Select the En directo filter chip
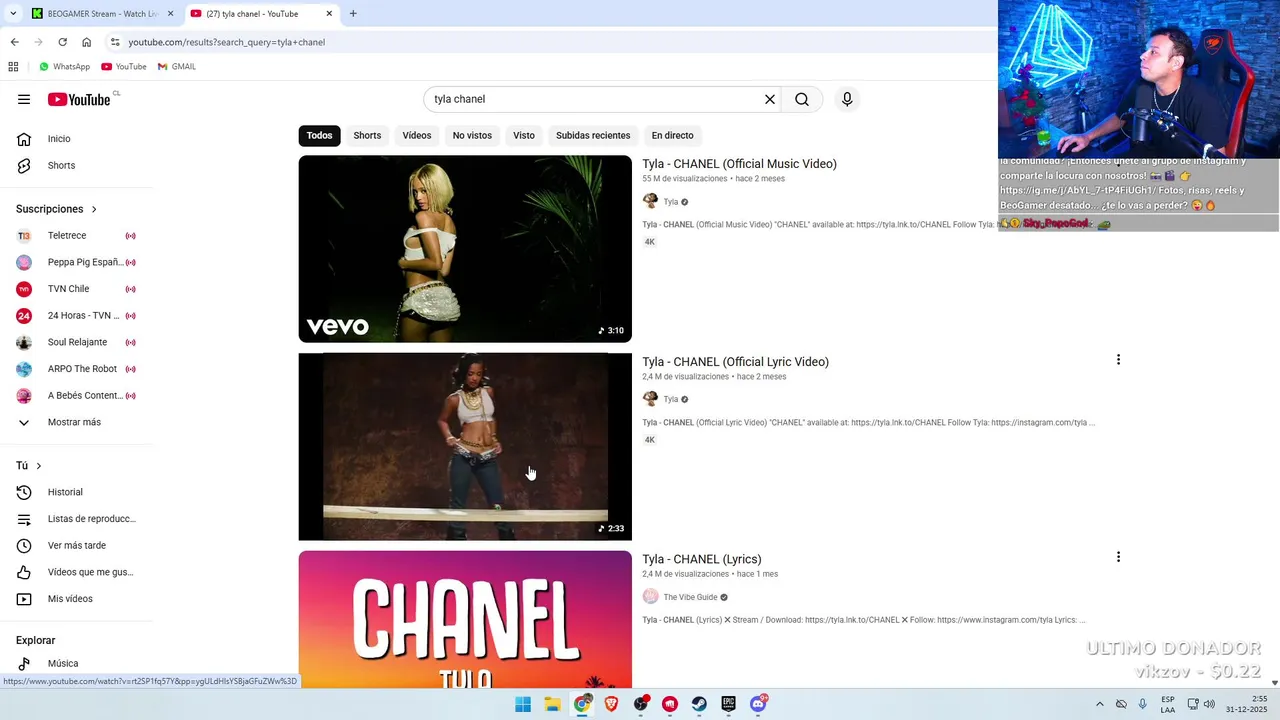 tap(672, 135)
